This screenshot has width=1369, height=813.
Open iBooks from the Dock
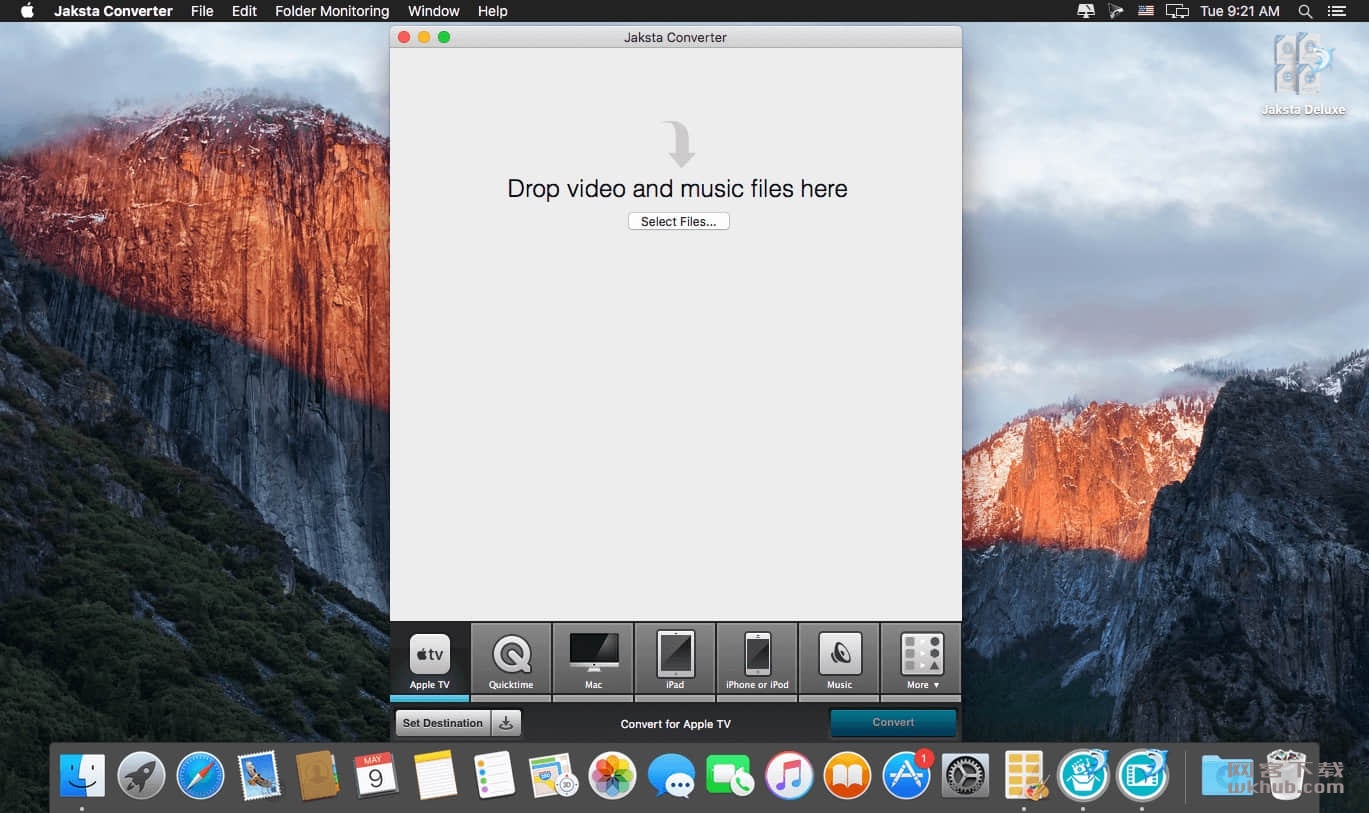(847, 775)
